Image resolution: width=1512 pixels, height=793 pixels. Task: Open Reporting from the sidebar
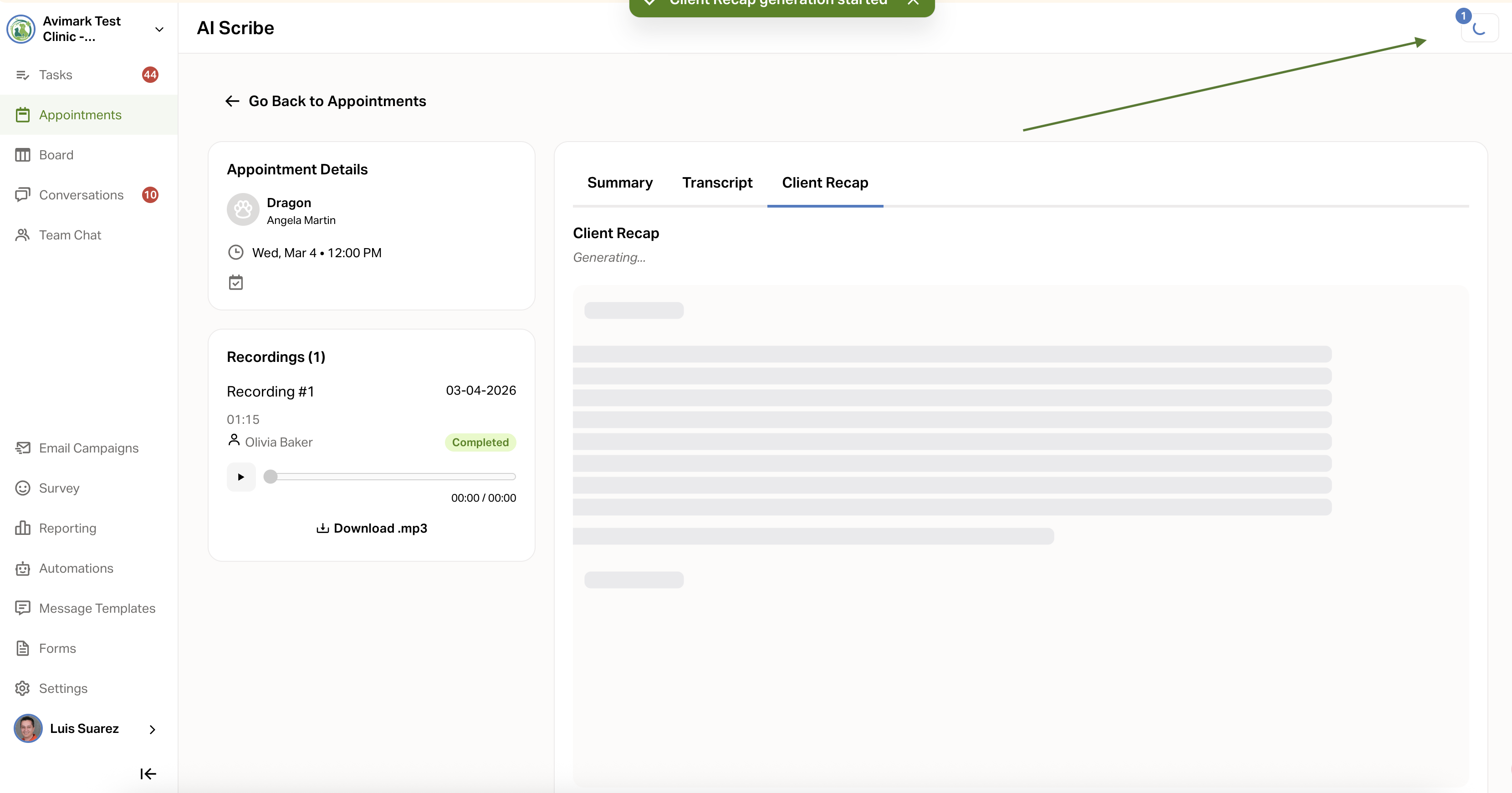tap(67, 528)
